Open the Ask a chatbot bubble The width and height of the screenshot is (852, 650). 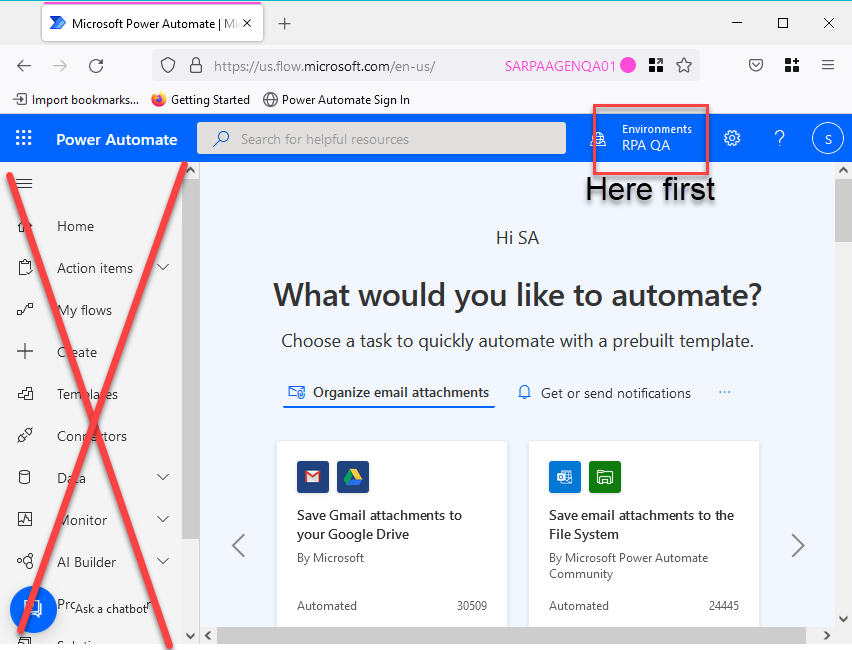33,609
